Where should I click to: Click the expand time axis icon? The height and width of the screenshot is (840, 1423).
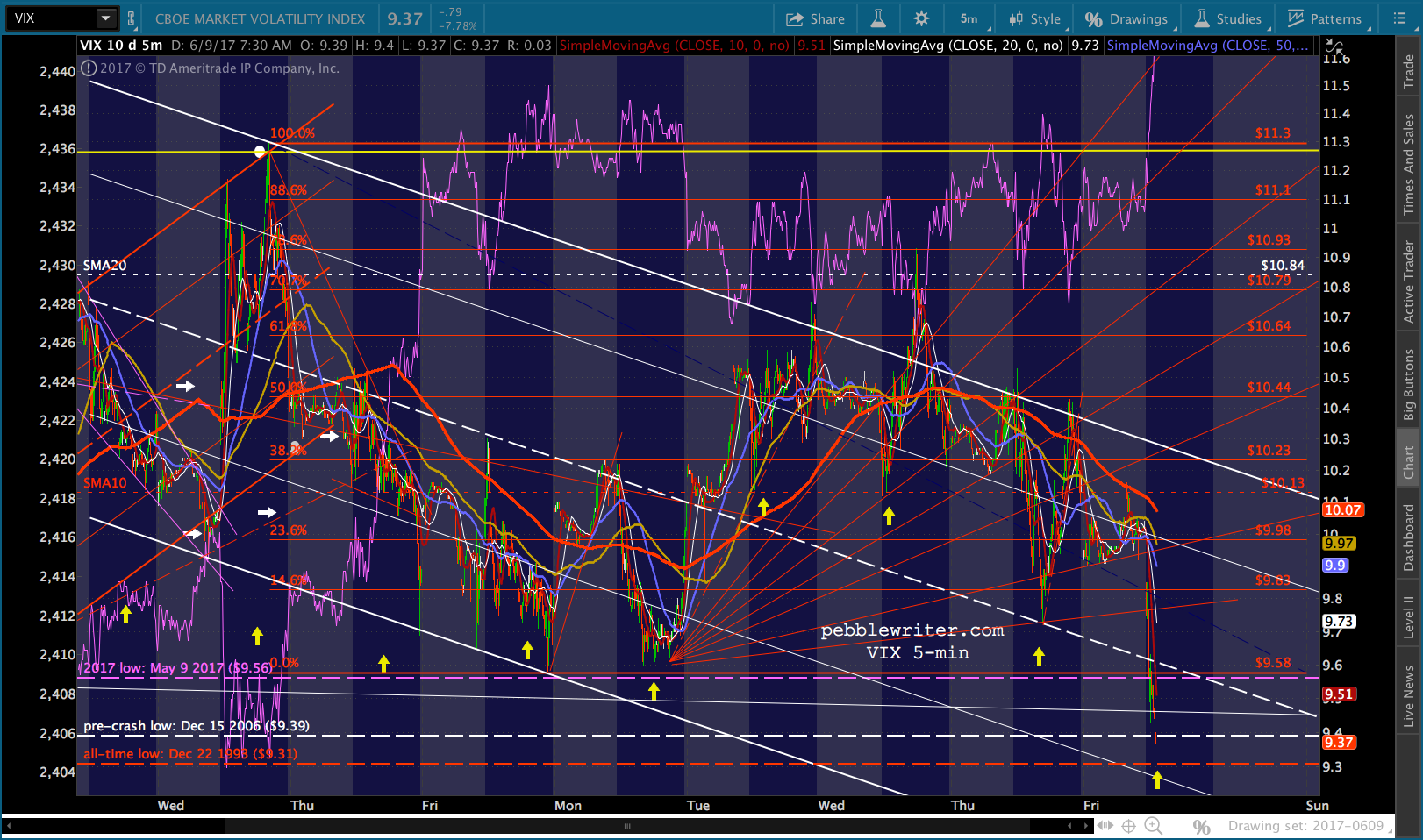point(1105,826)
